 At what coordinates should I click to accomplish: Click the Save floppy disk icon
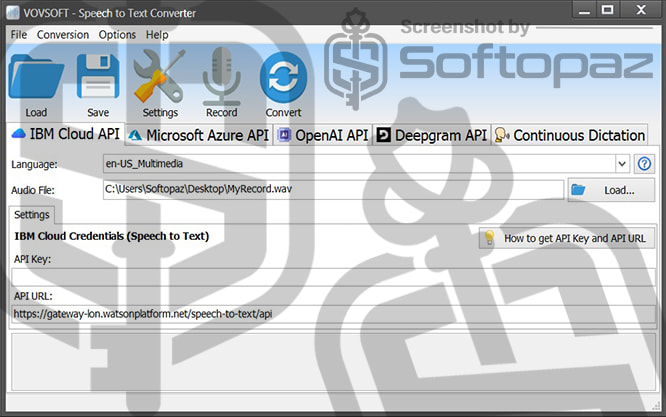click(x=98, y=76)
